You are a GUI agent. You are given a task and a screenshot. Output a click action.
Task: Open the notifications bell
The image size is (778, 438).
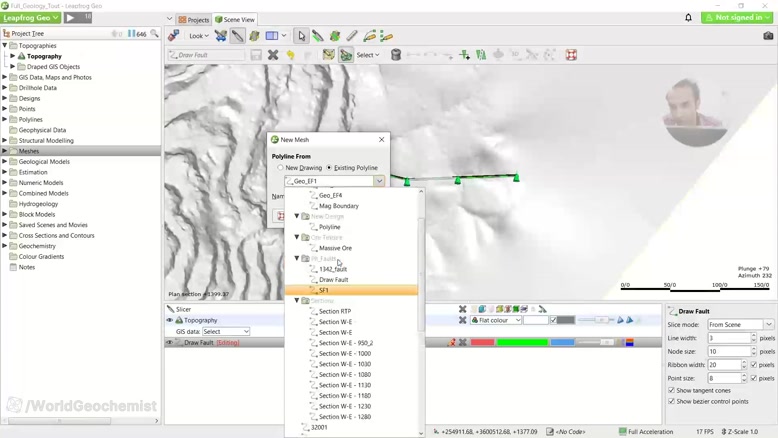pyautogui.click(x=688, y=18)
